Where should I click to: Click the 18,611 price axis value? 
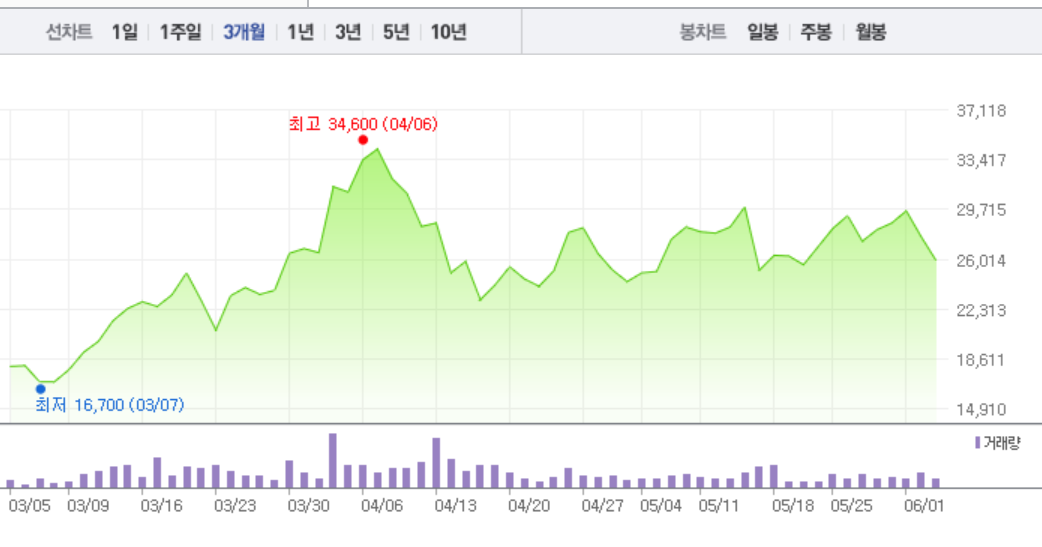982,360
